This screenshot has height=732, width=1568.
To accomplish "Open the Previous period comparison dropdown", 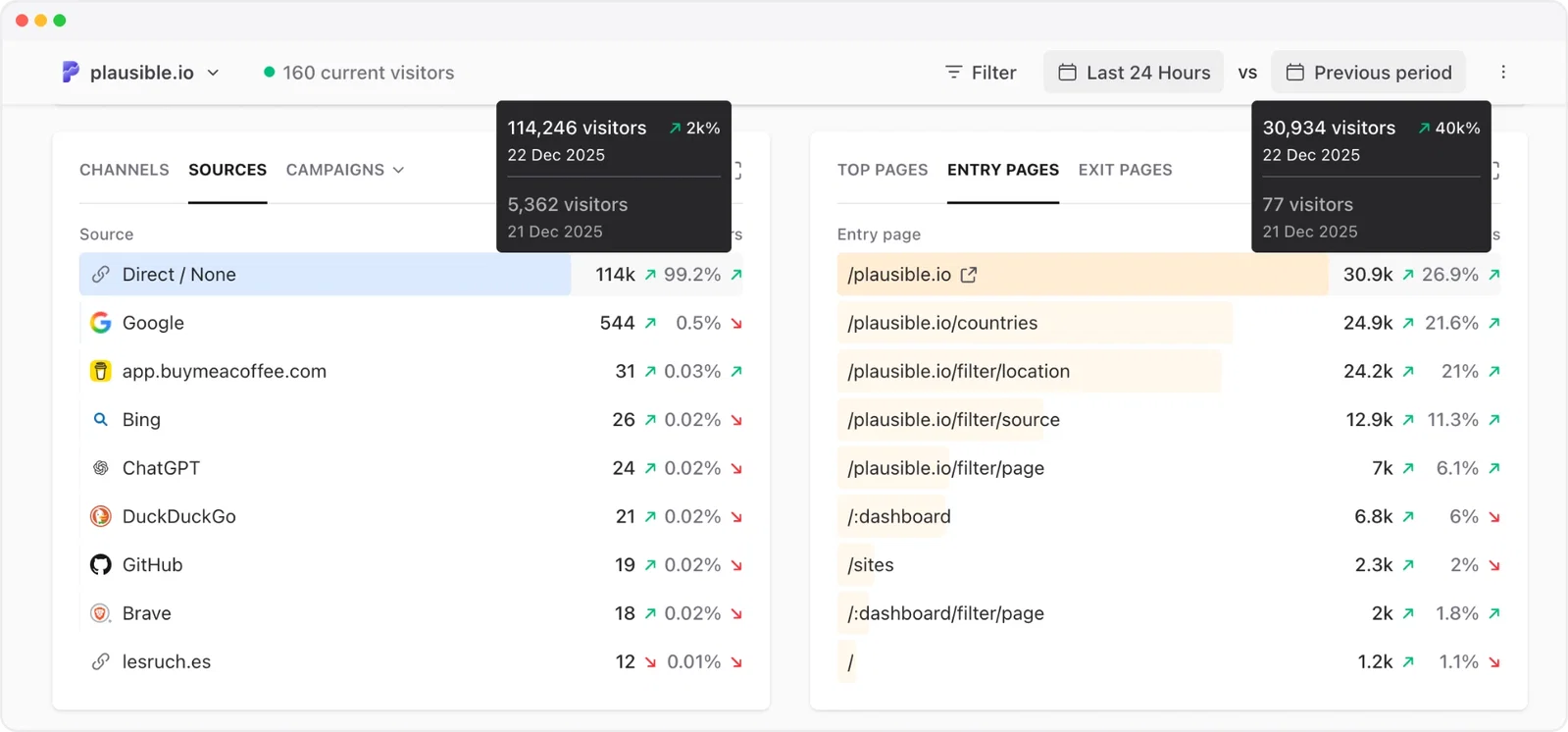I will tap(1368, 73).
